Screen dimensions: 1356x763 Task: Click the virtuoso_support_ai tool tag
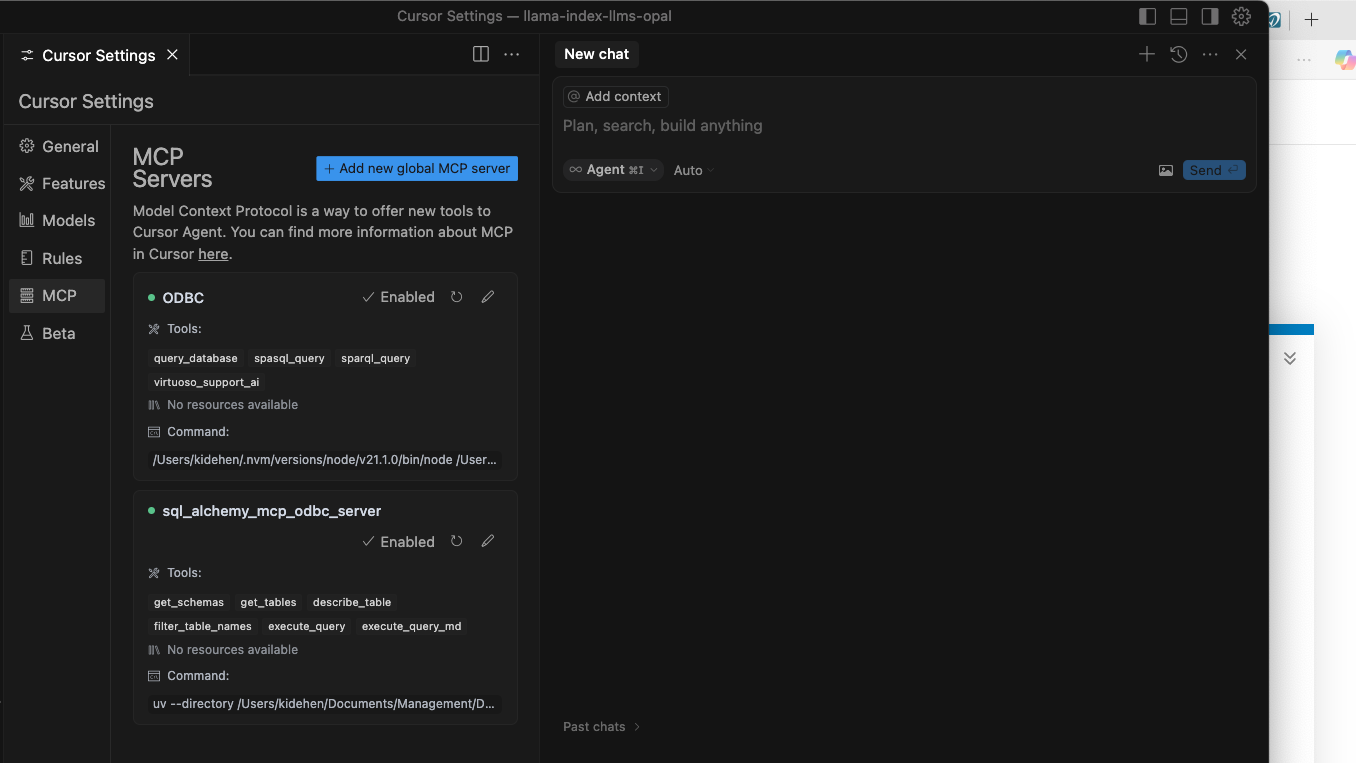(x=207, y=382)
